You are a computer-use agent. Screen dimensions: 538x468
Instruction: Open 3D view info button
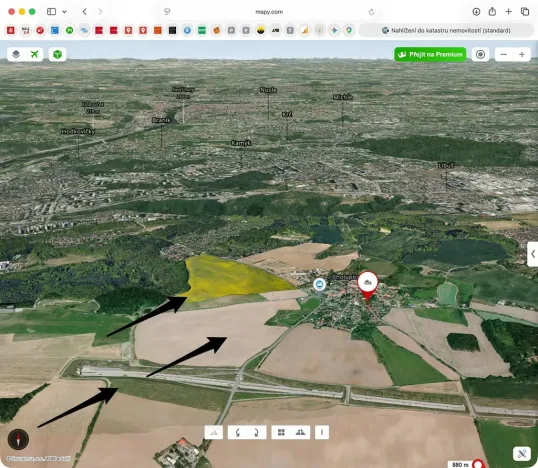pyautogui.click(x=322, y=432)
